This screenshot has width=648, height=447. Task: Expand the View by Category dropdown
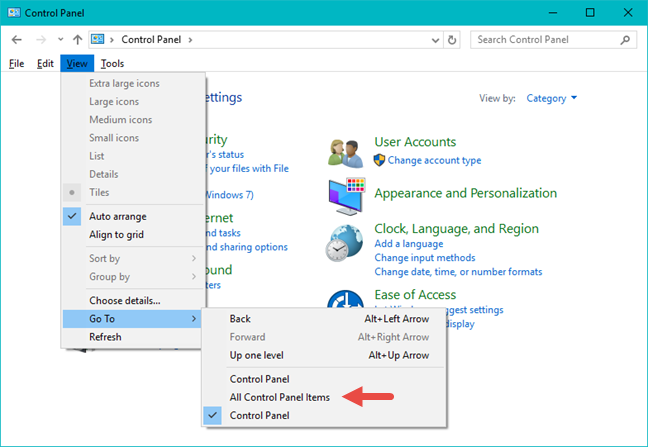pos(553,98)
